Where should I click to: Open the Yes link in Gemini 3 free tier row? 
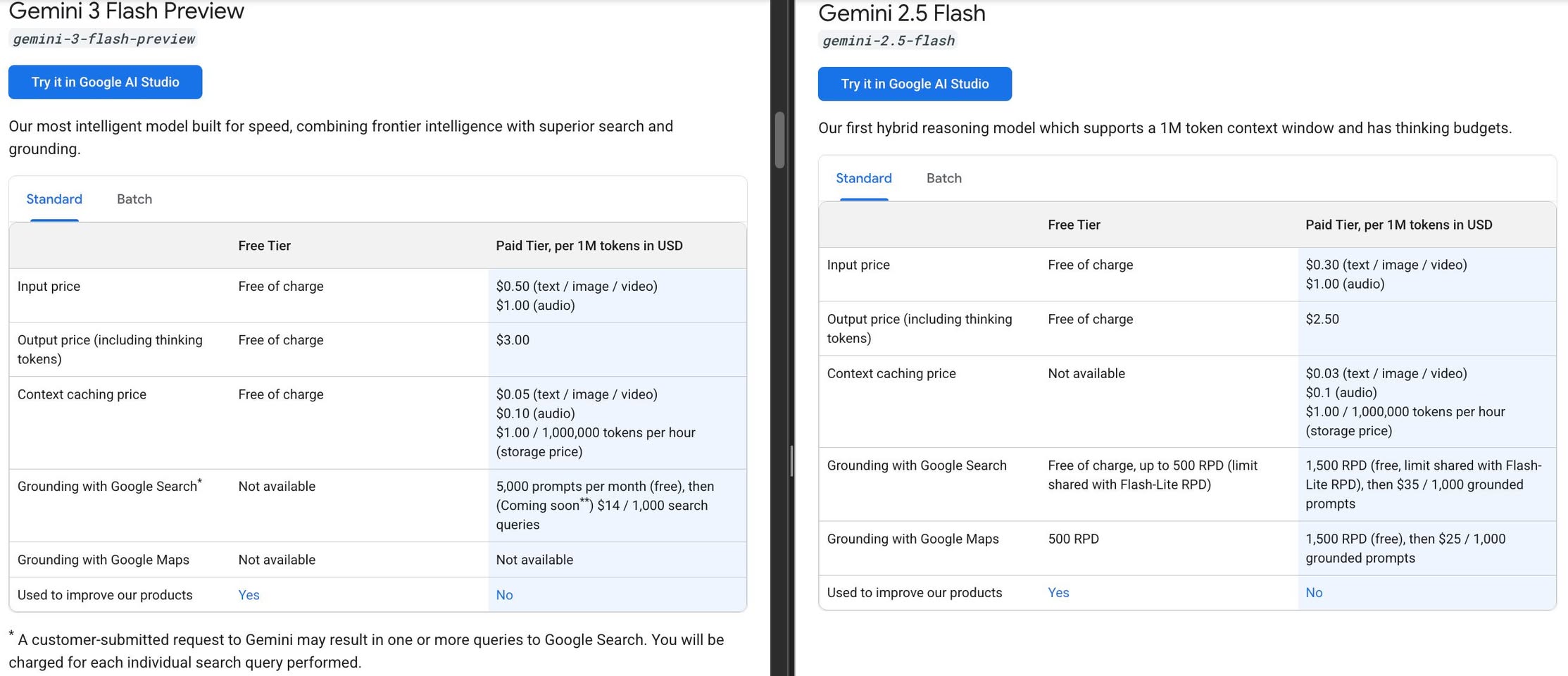249,595
